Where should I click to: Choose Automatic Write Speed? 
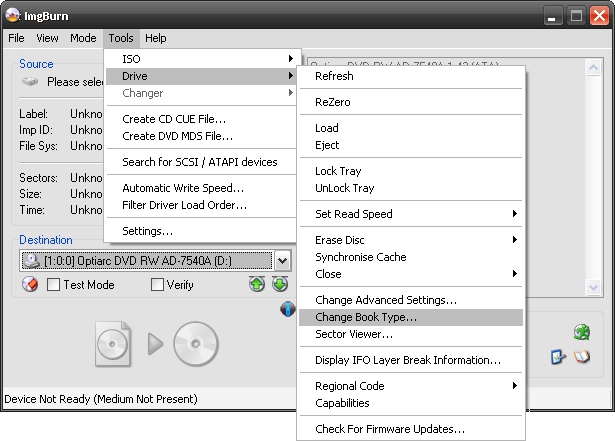[x=201, y=188]
